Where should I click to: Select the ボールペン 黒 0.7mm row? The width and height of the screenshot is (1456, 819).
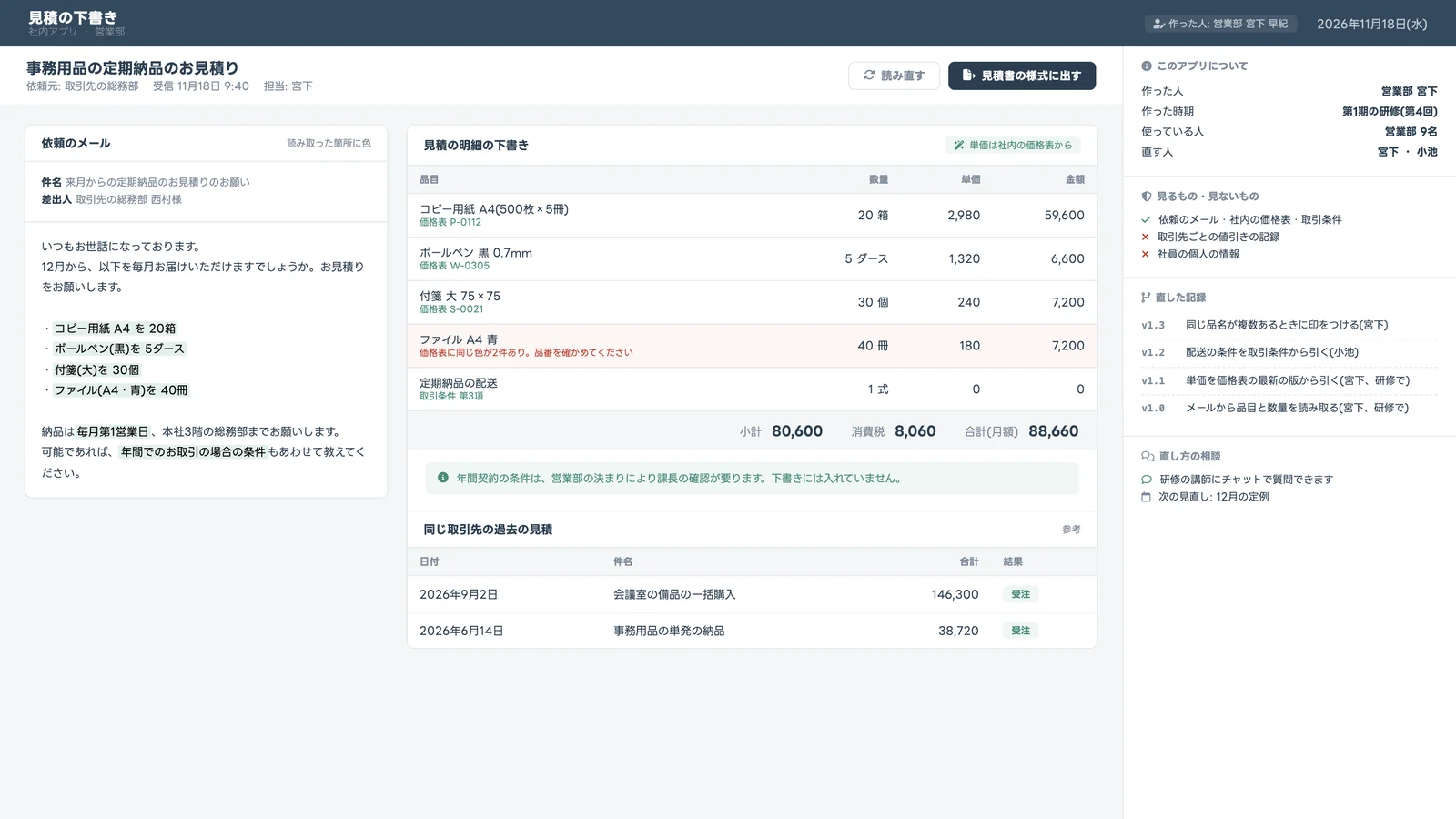pyautogui.click(x=752, y=259)
